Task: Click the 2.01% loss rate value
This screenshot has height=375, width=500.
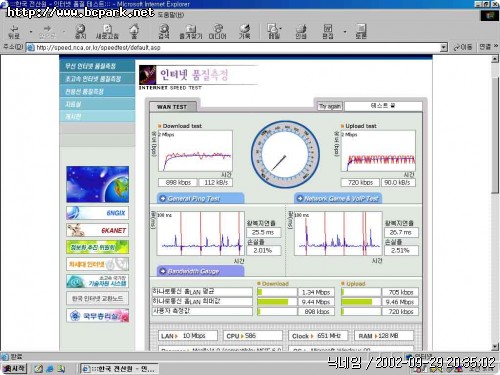Action: tap(263, 250)
